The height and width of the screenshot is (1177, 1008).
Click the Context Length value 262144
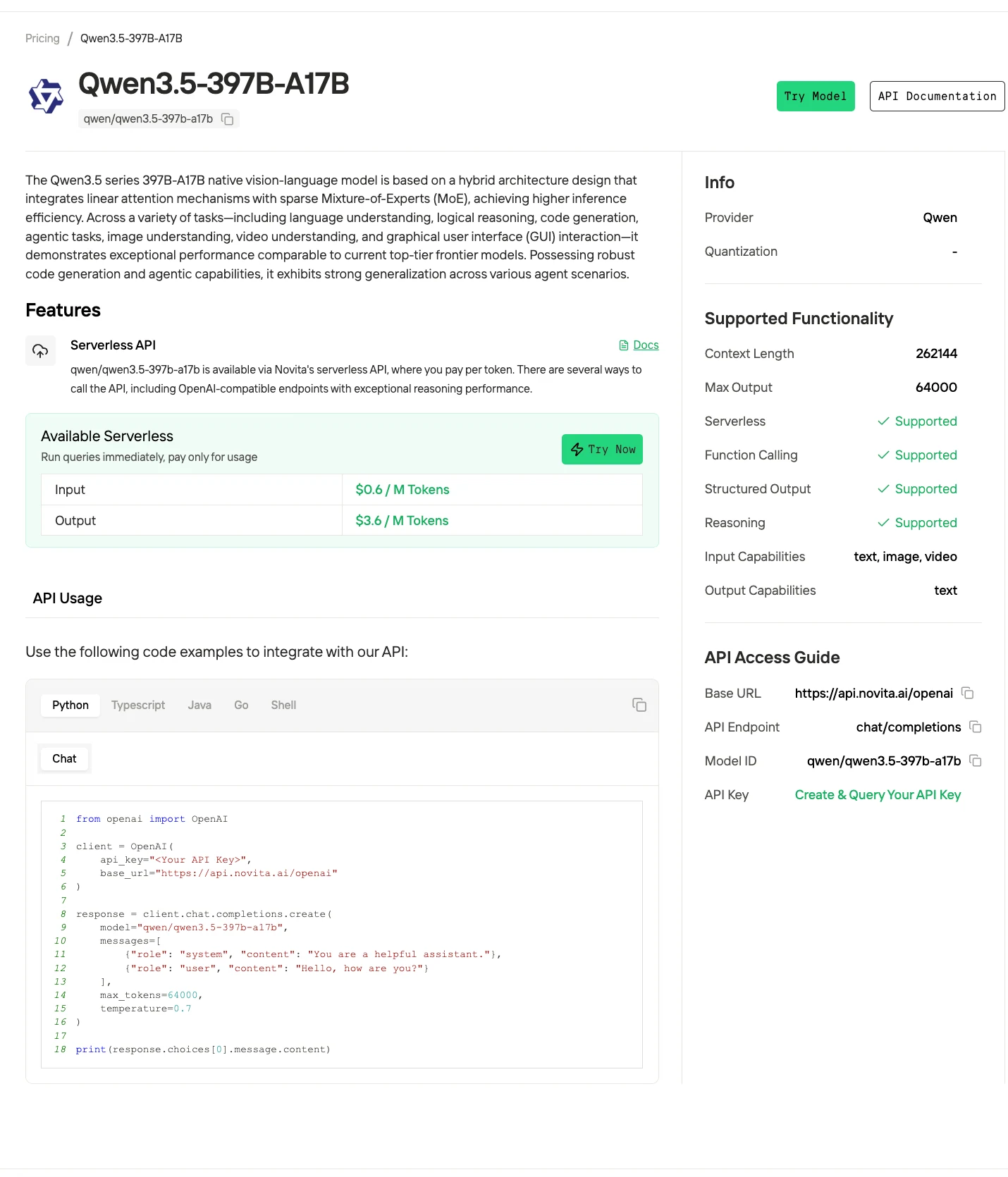point(936,353)
